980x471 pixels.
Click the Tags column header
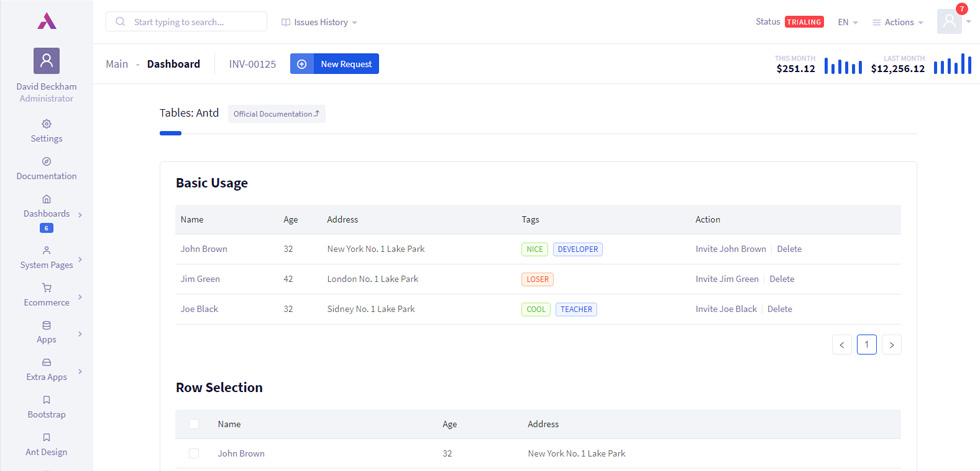pos(531,220)
